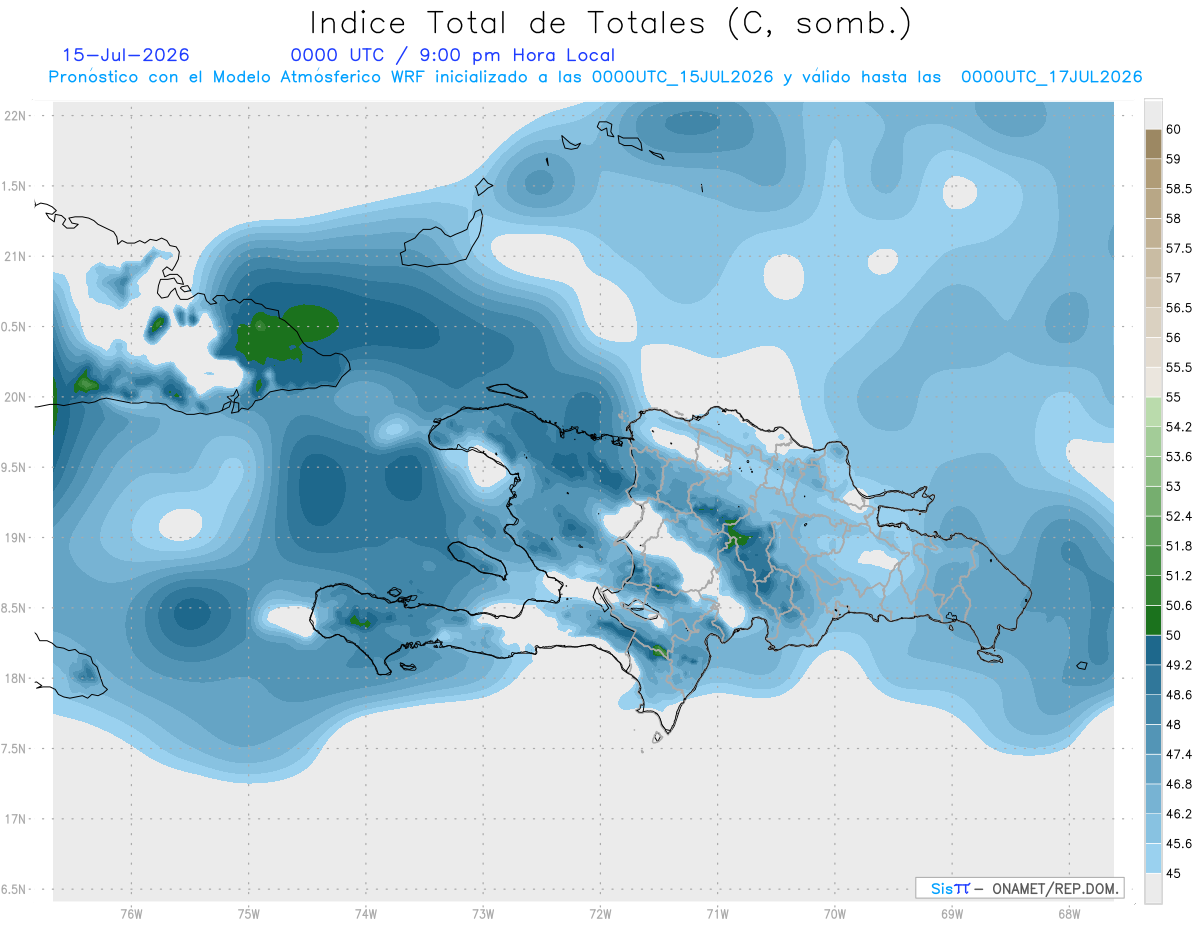This screenshot has height=927, width=1200.
Task: Click the dark green legend swatch between 50 and 50.6
Action: [x=1153, y=620]
